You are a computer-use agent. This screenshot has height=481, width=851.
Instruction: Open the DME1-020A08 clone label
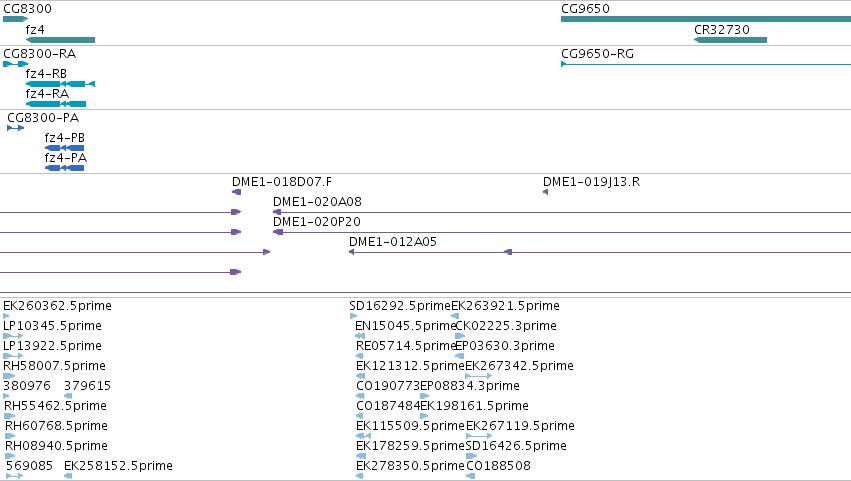click(x=317, y=201)
